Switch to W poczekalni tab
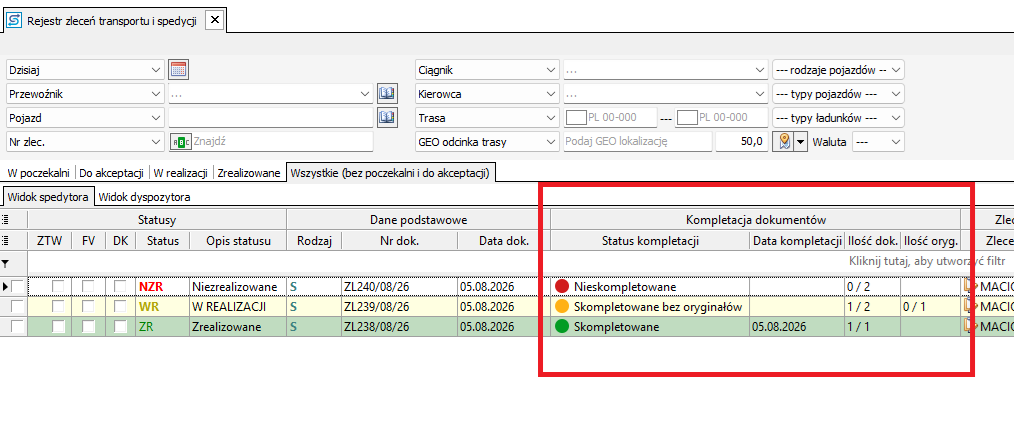 click(x=38, y=173)
